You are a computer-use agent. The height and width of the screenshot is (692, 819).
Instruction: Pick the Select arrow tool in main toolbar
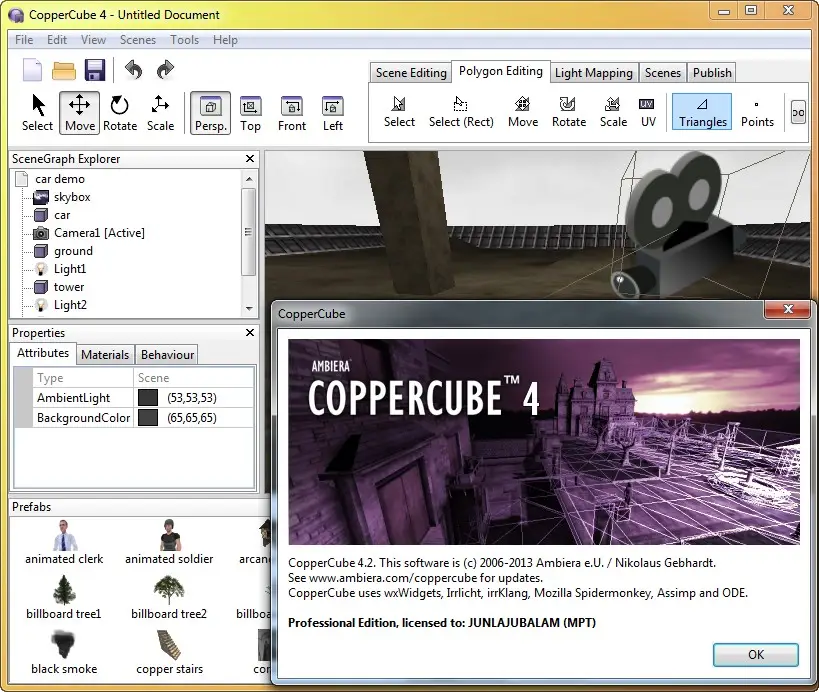pyautogui.click(x=38, y=113)
